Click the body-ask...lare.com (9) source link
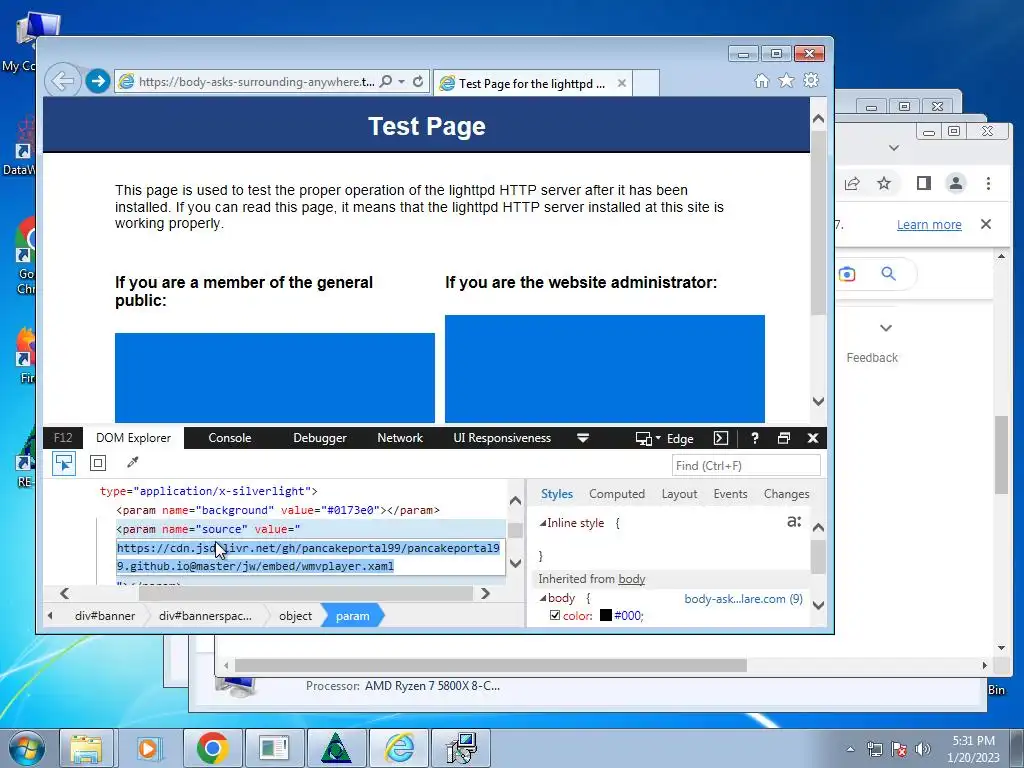 tap(743, 599)
